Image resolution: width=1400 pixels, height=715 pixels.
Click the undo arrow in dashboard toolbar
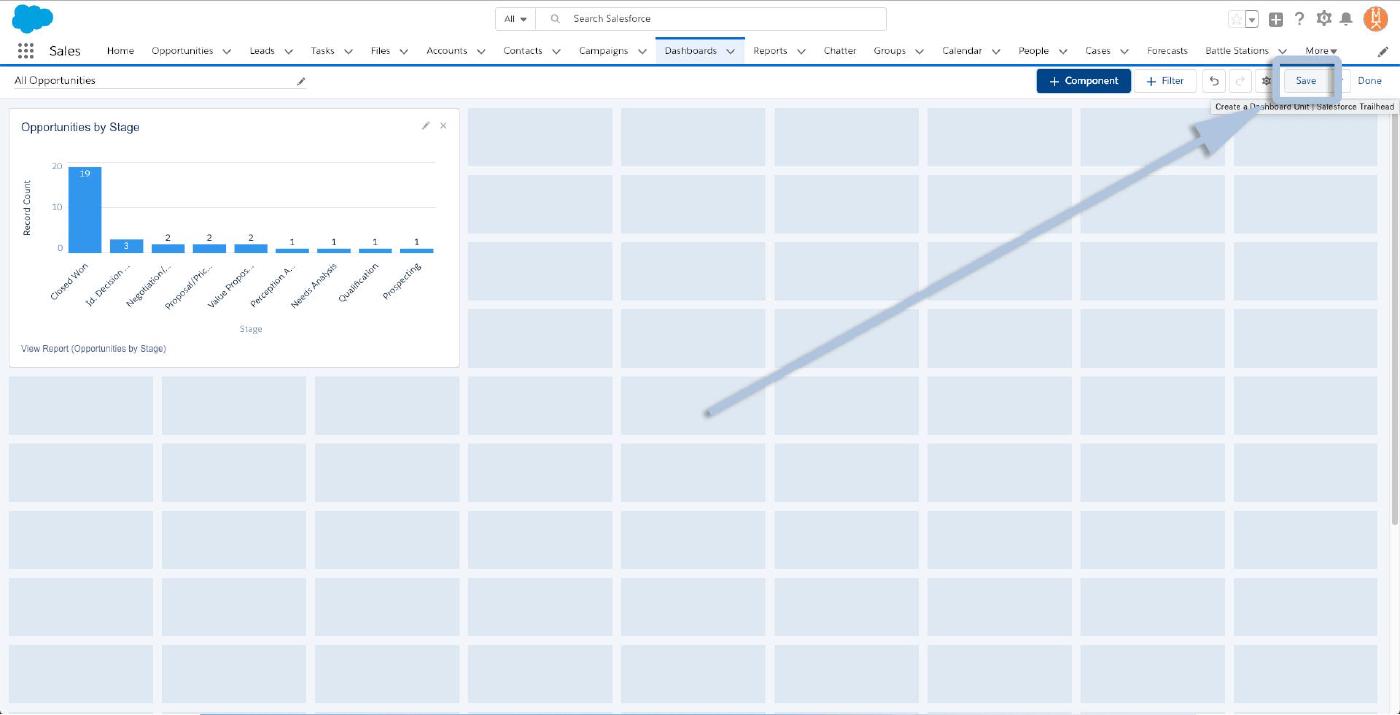click(1214, 81)
